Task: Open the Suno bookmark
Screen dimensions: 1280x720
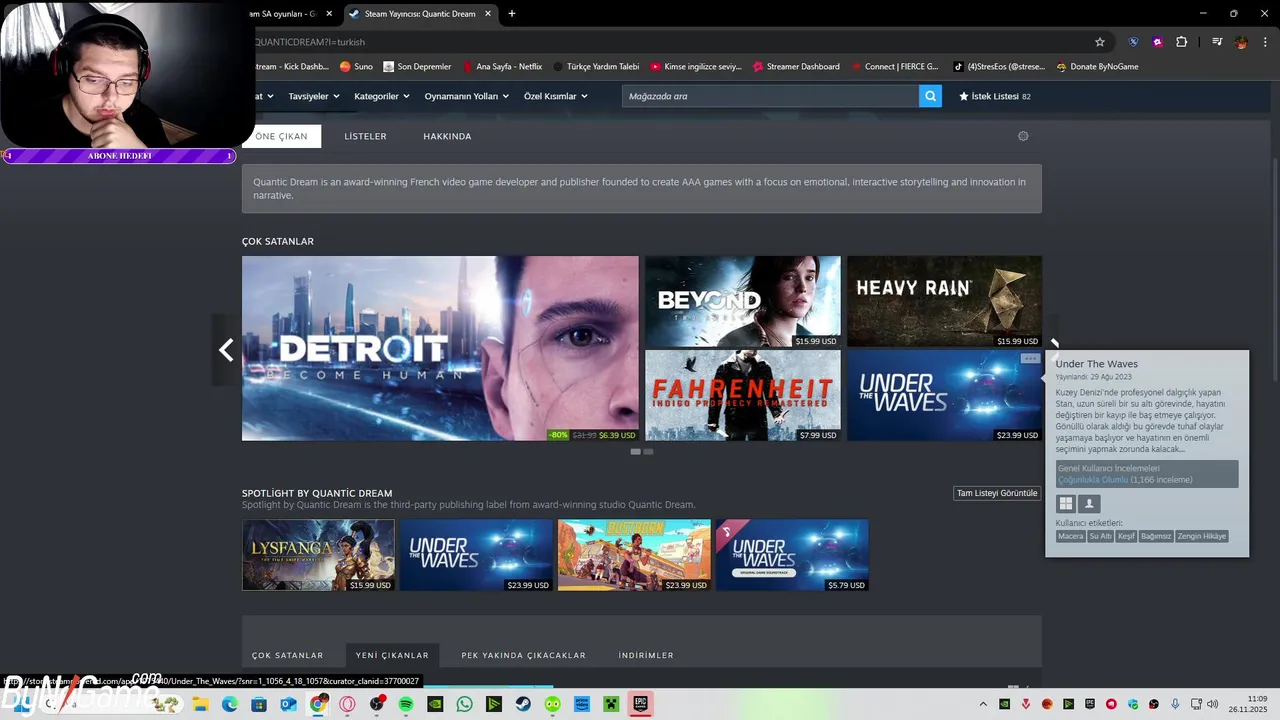Action: coord(356,67)
